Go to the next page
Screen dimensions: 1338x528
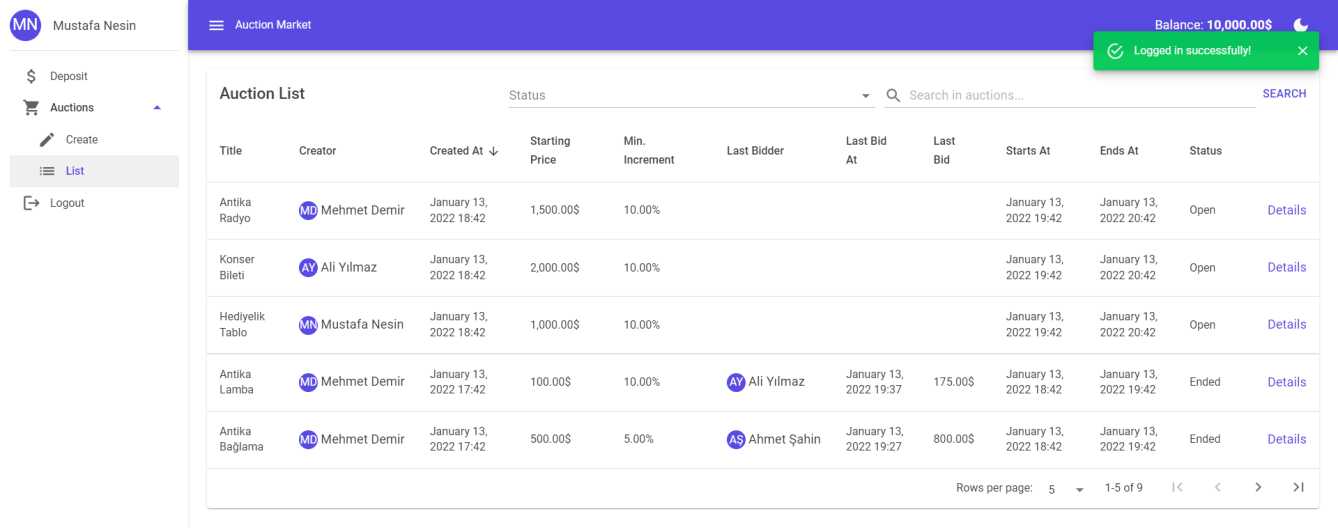click(1258, 487)
